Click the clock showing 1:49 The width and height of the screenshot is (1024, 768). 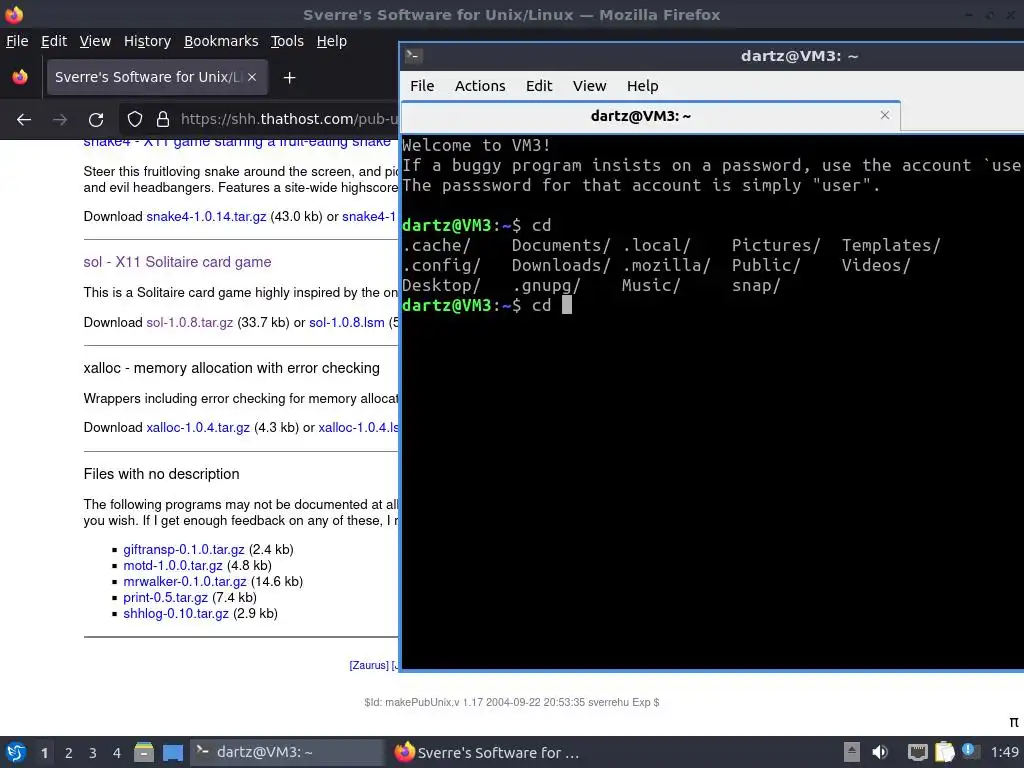click(x=1004, y=752)
